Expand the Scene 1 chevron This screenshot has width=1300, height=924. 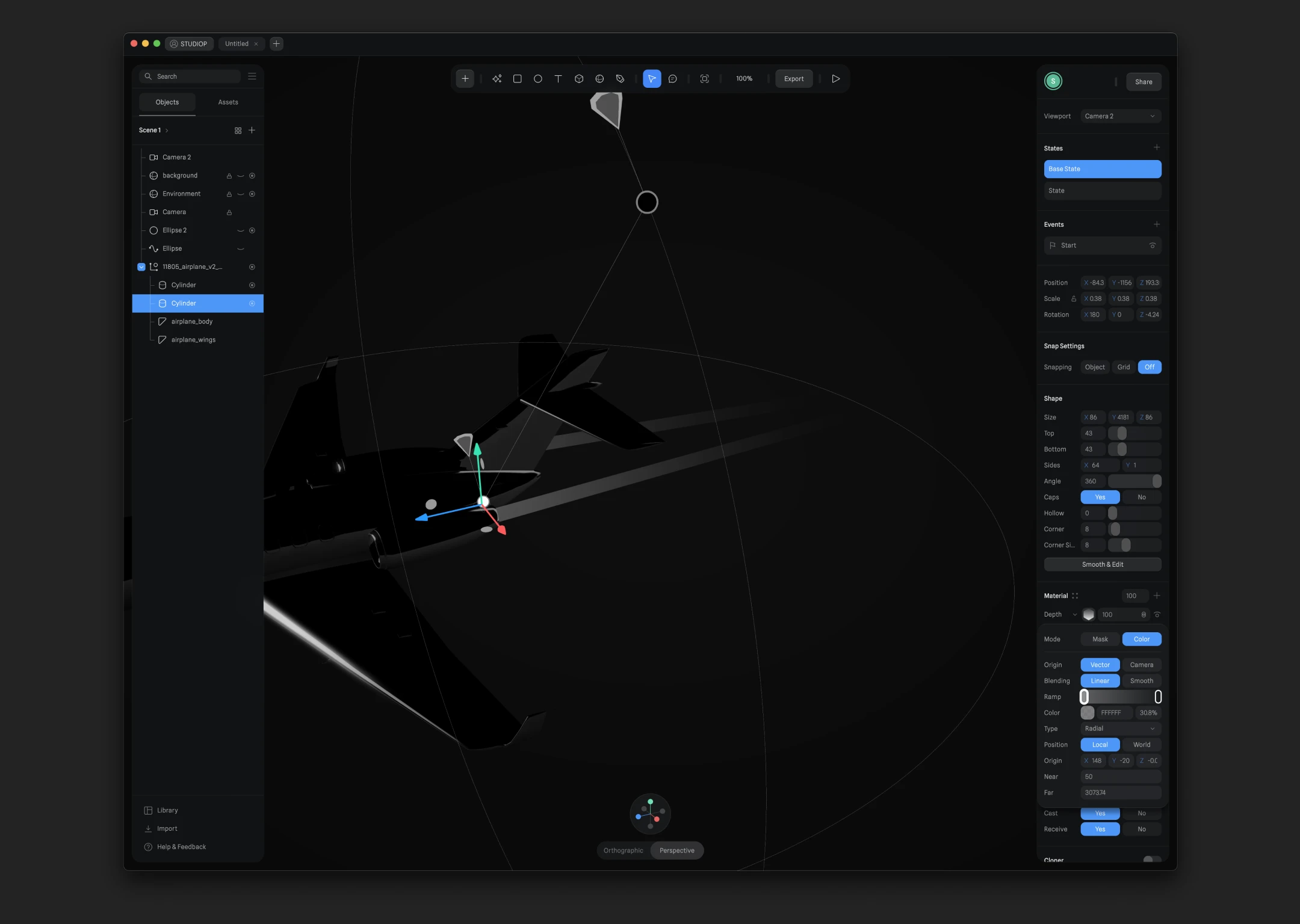[167, 131]
